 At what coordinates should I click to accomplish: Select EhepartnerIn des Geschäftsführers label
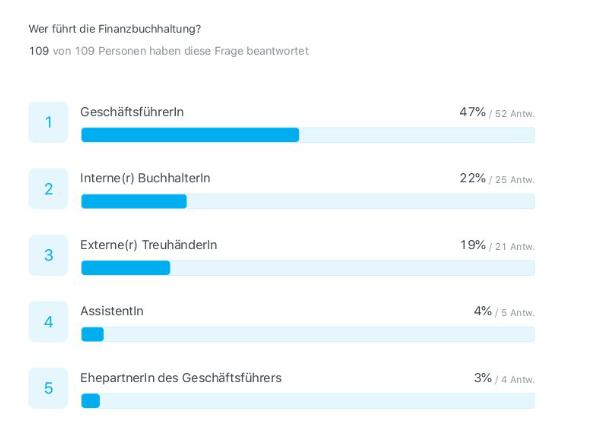tap(181, 378)
